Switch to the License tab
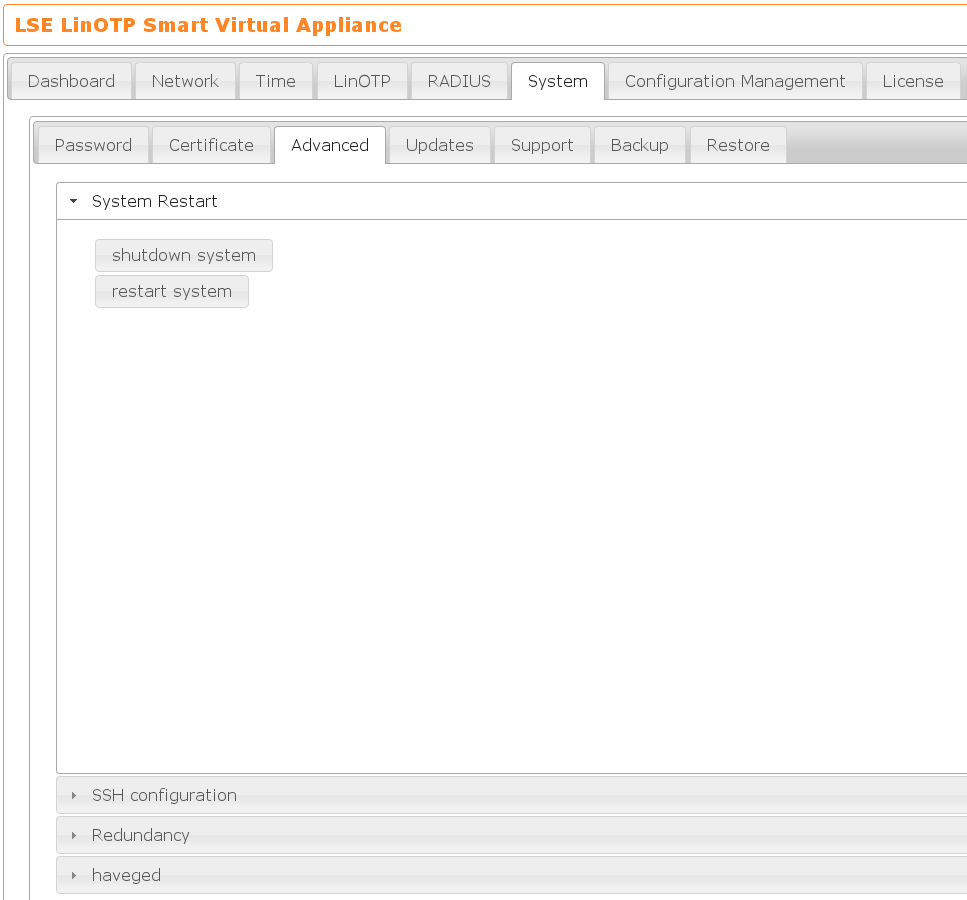Image resolution: width=967 pixels, height=900 pixels. click(912, 81)
